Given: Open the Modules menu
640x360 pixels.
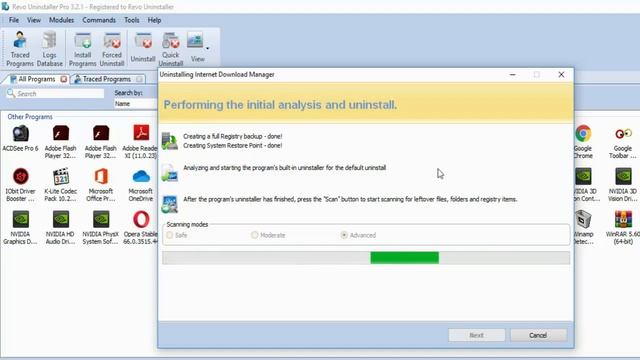Looking at the screenshot, I should pyautogui.click(x=61, y=20).
